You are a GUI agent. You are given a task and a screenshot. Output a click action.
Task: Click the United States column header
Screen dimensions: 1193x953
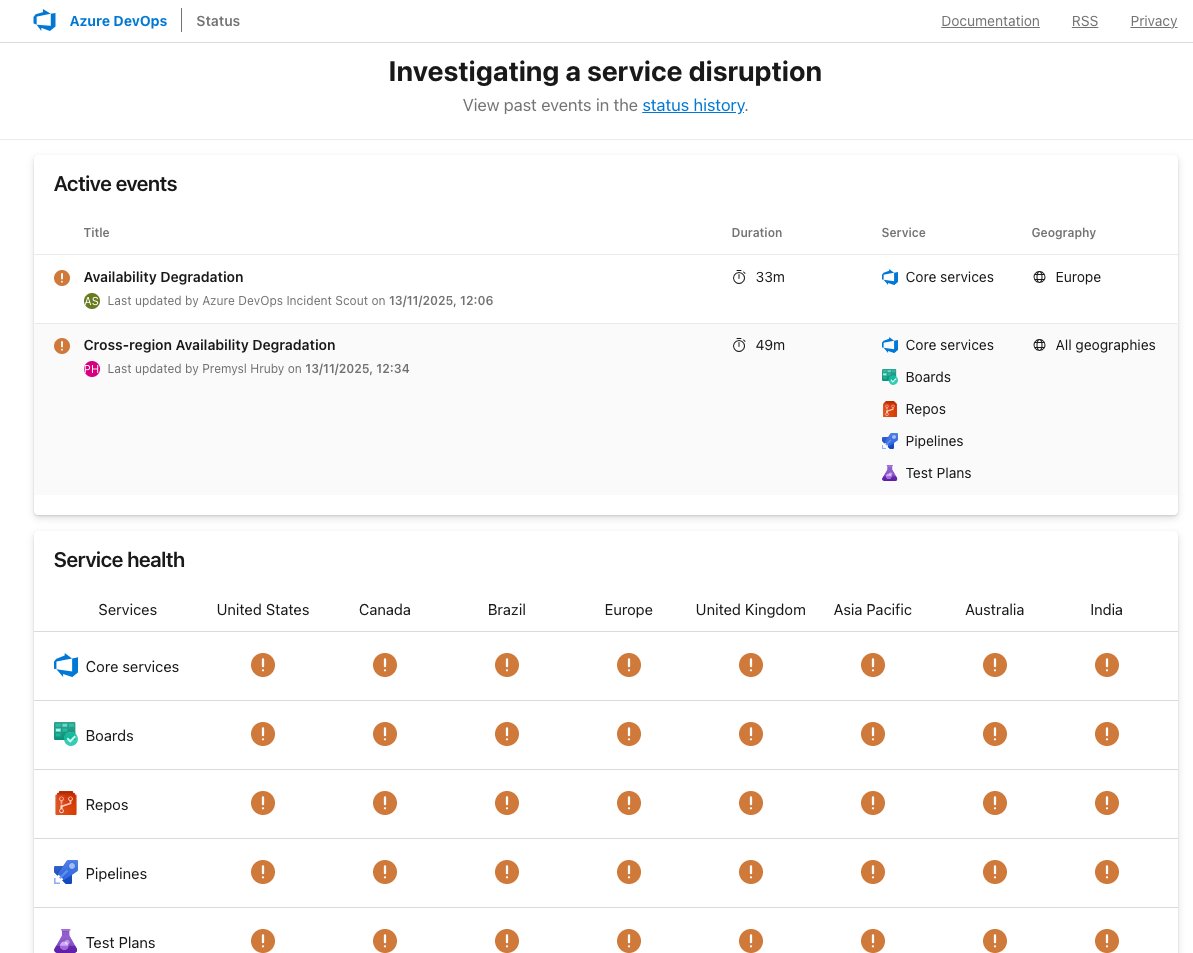click(x=262, y=610)
